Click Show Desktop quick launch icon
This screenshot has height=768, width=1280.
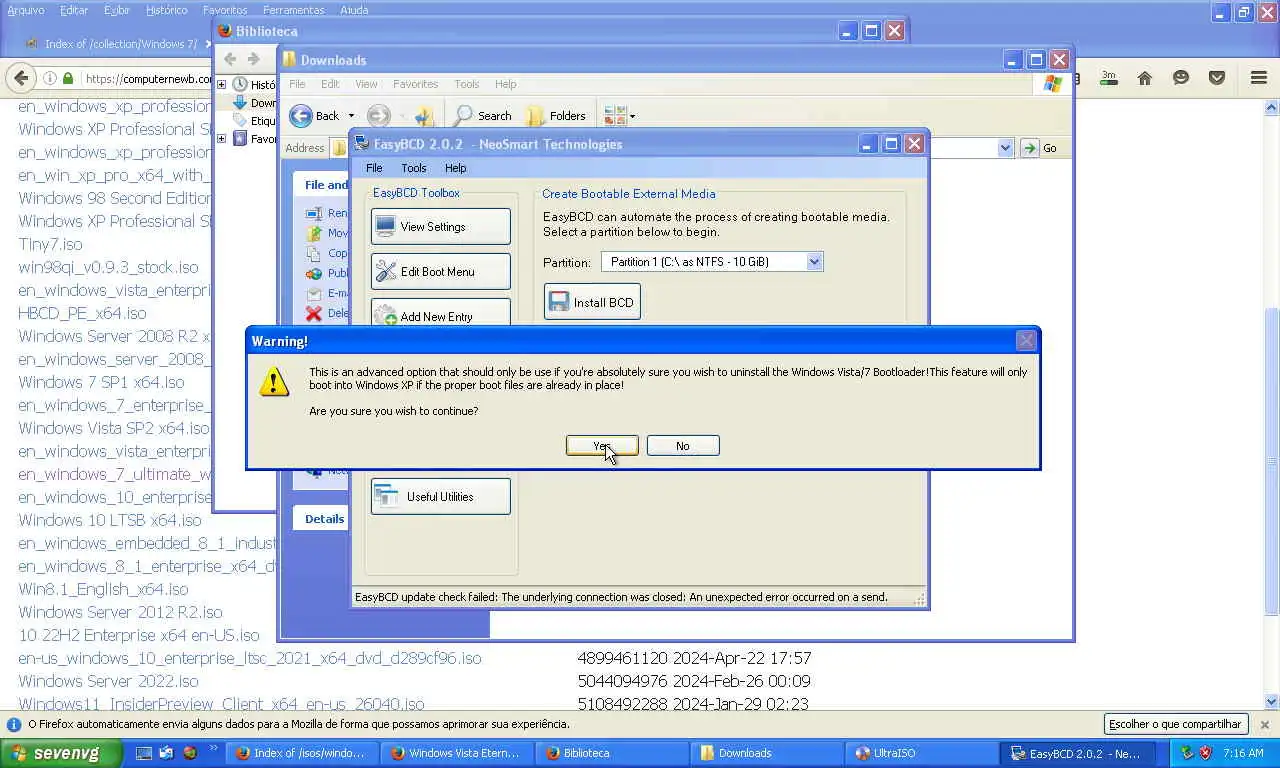[143, 753]
